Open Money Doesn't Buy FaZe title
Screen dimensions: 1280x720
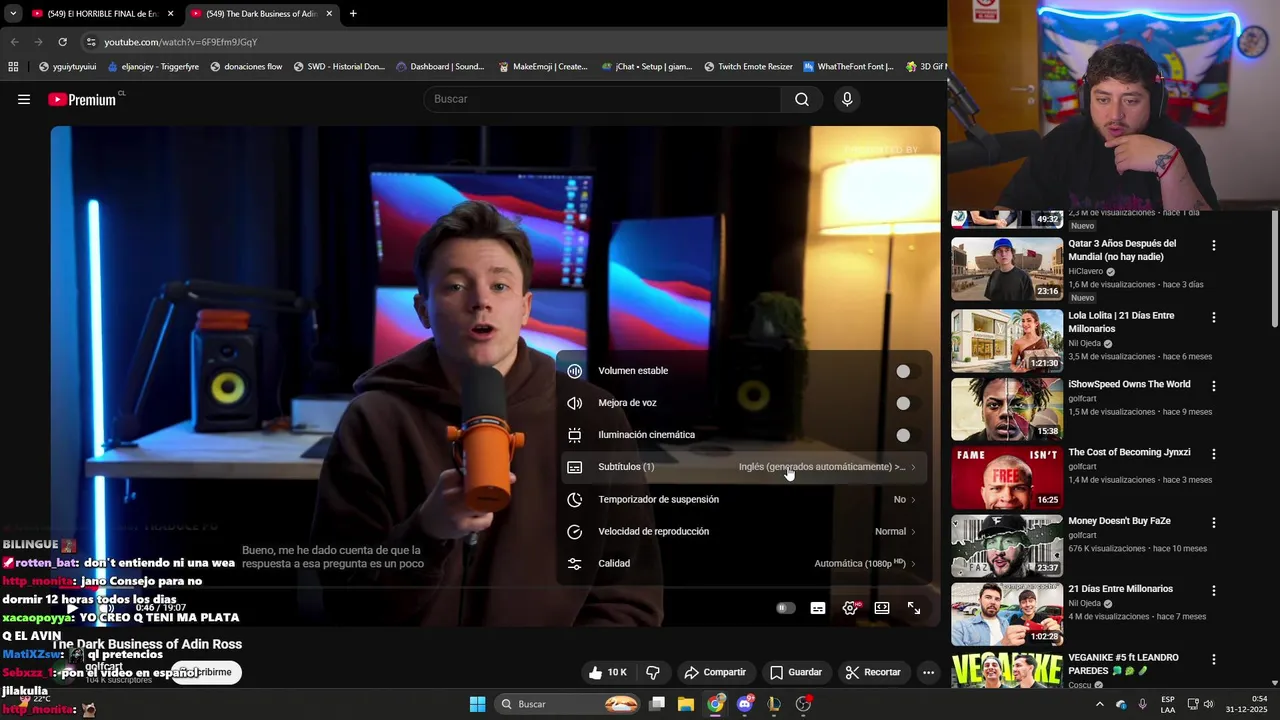point(1119,521)
